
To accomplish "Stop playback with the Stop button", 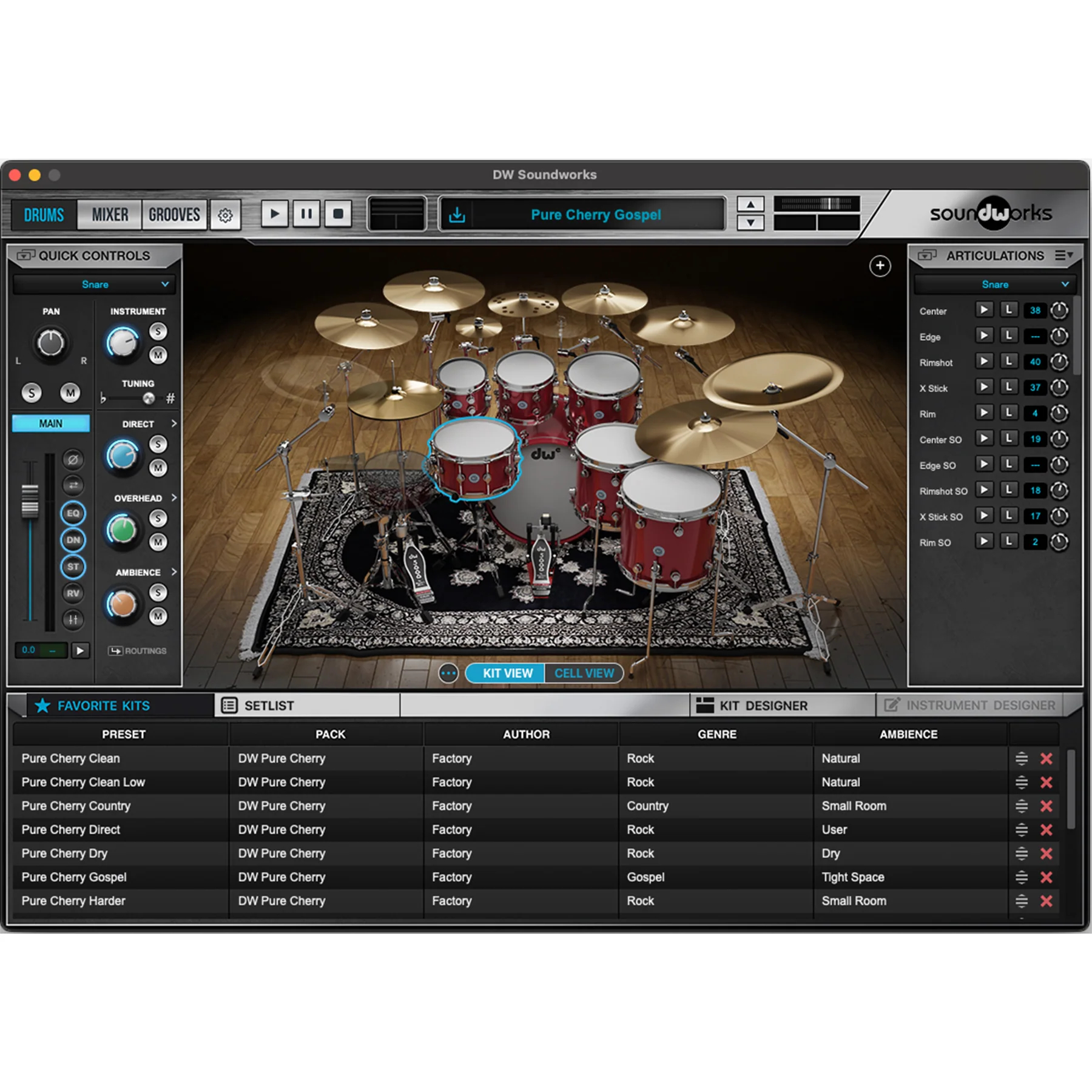I will coord(338,214).
